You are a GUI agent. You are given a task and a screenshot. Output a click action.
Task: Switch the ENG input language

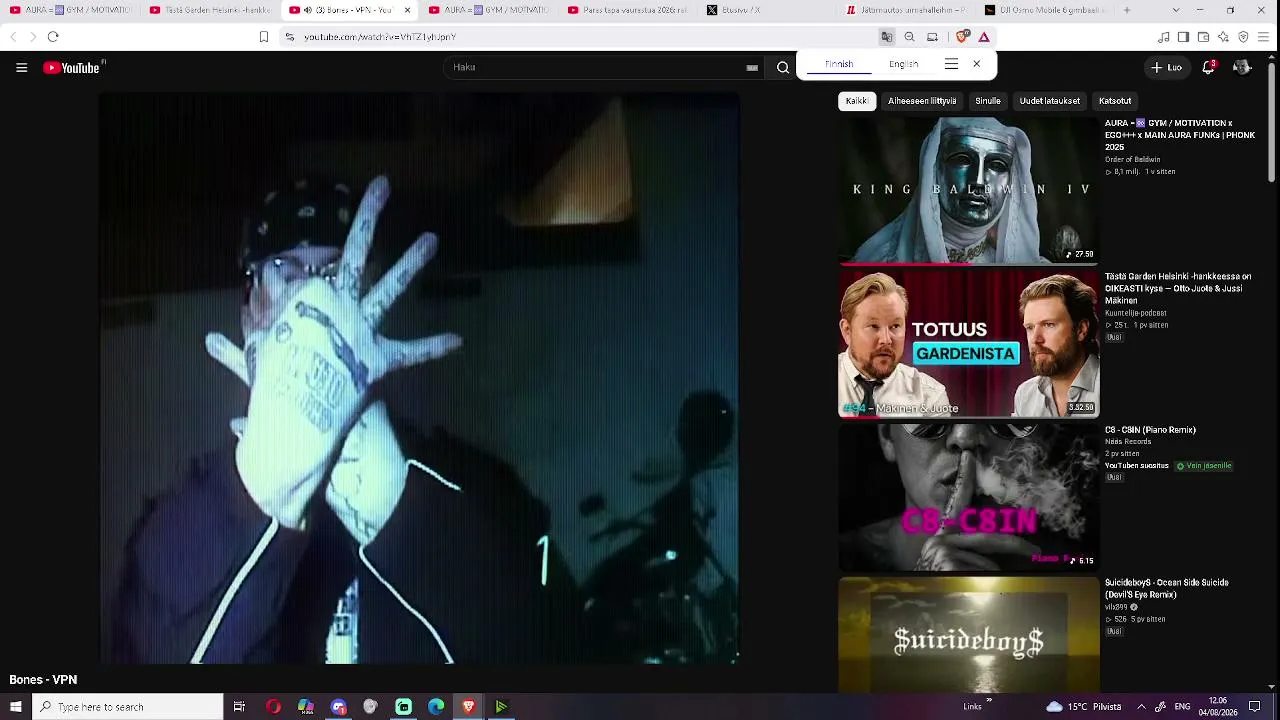click(1182, 707)
